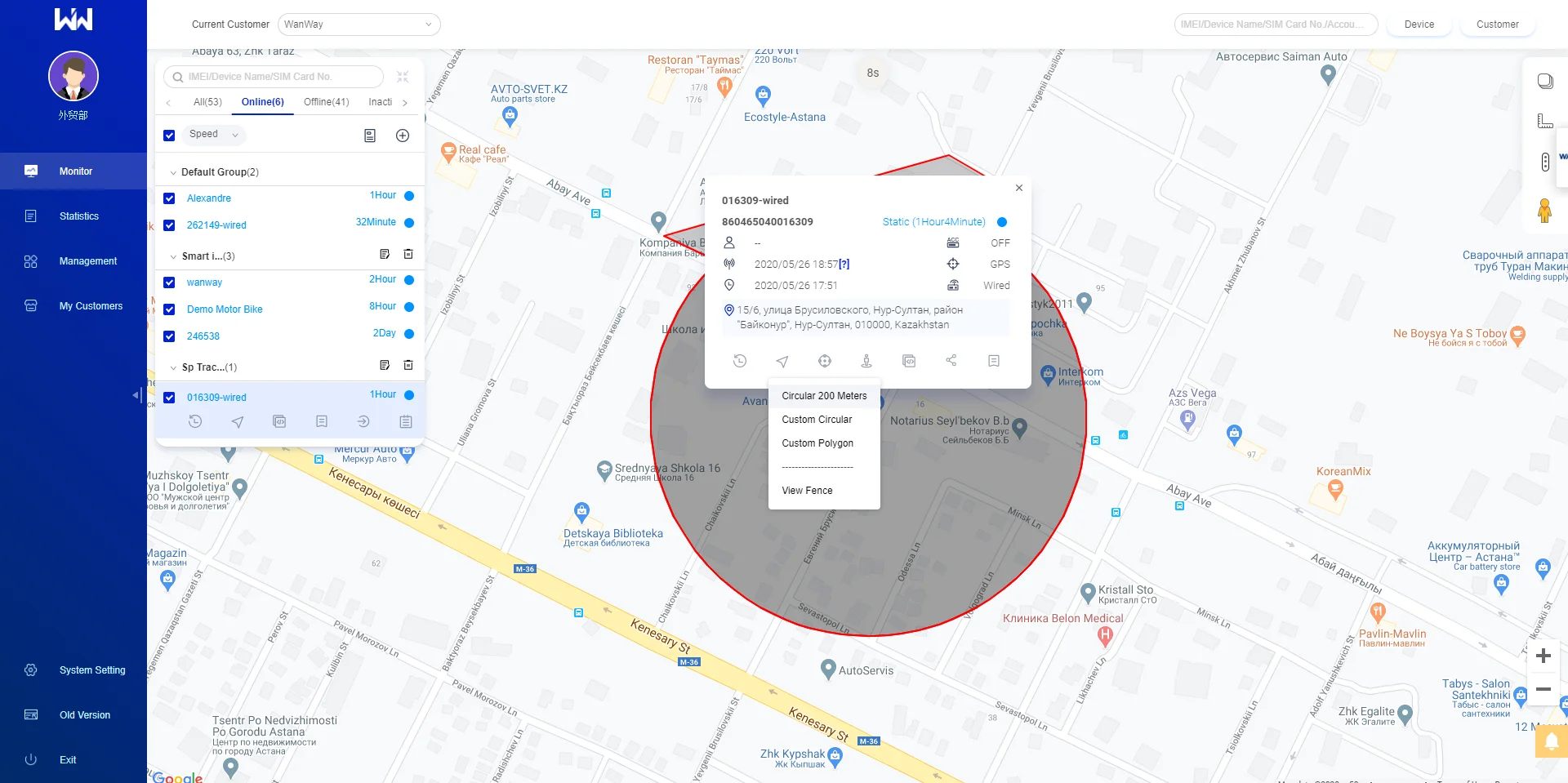Viewport: 1568px width, 783px height.
Task: Open playback history in device popup
Action: (x=740, y=361)
